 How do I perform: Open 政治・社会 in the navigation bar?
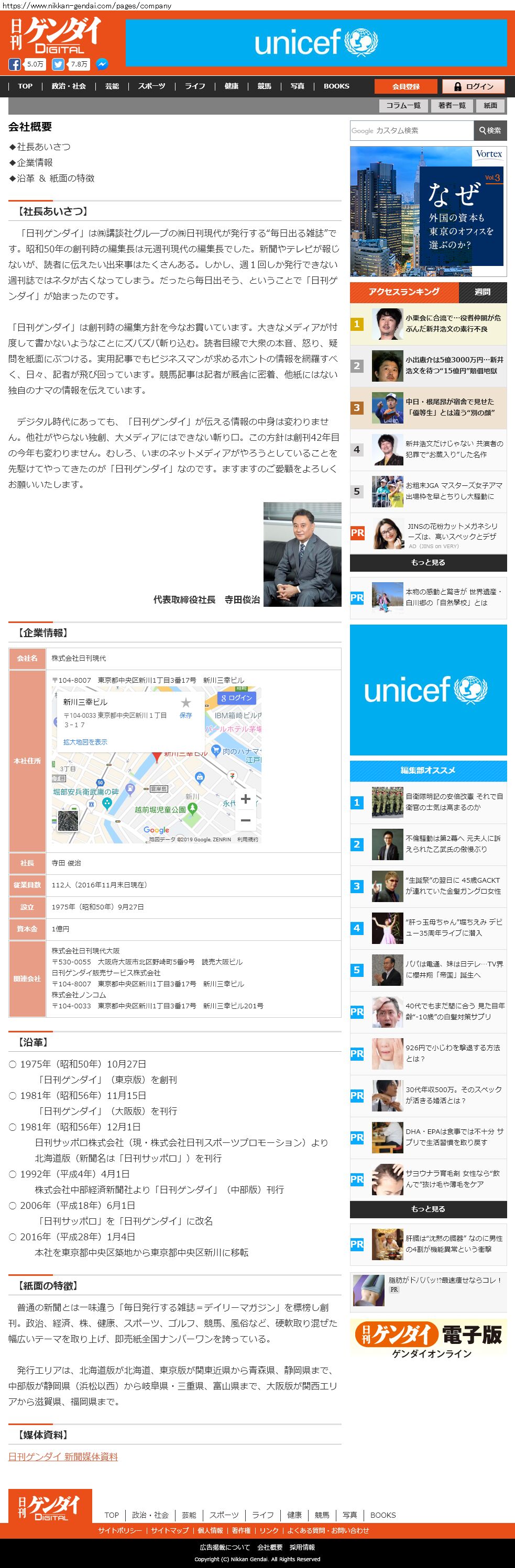(x=69, y=86)
